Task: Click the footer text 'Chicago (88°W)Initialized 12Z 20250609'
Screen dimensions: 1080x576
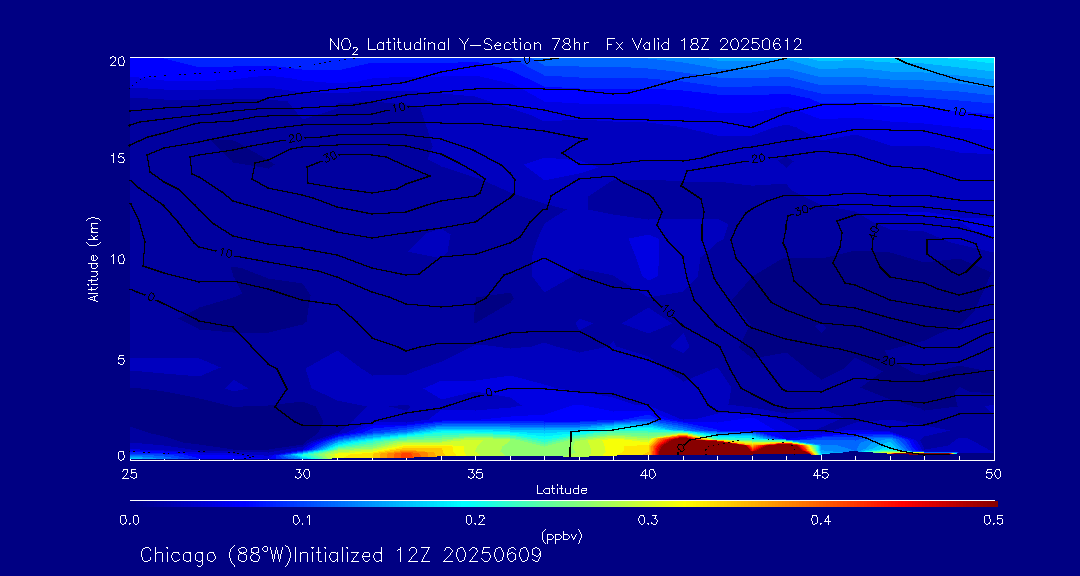Action: (341, 555)
